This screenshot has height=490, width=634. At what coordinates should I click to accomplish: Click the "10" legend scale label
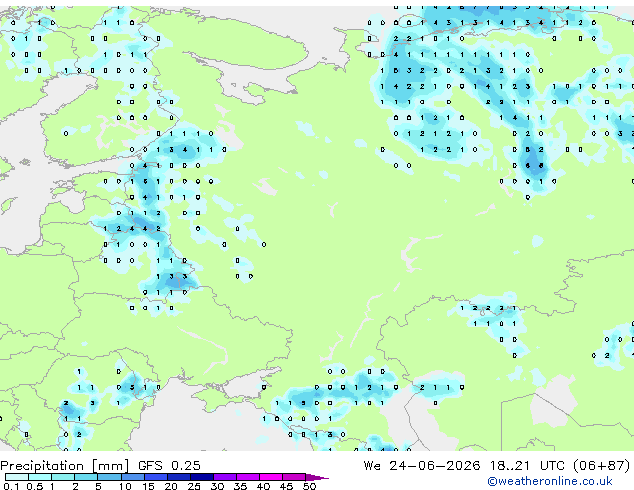tap(125, 486)
